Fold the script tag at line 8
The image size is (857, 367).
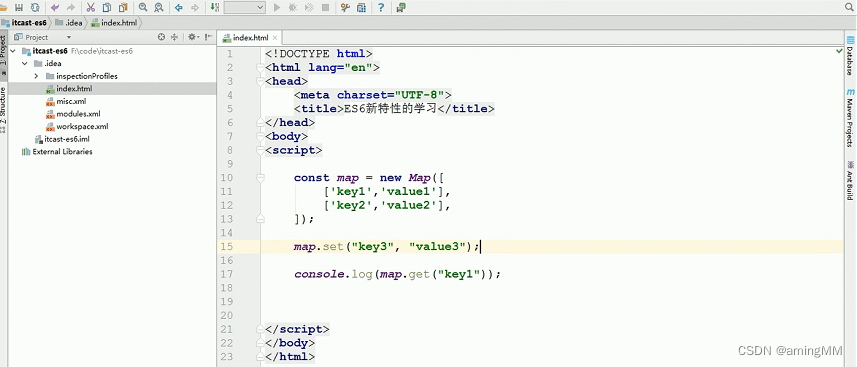pos(260,150)
